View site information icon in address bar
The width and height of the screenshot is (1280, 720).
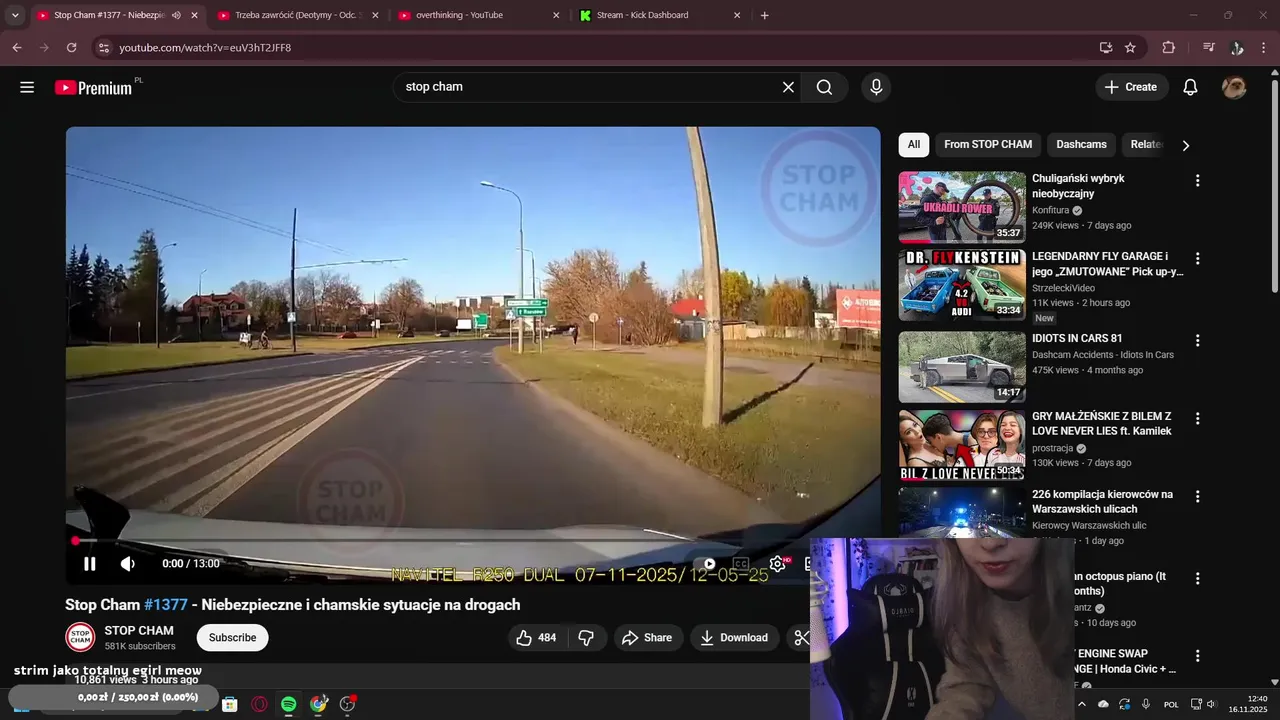pos(103,47)
